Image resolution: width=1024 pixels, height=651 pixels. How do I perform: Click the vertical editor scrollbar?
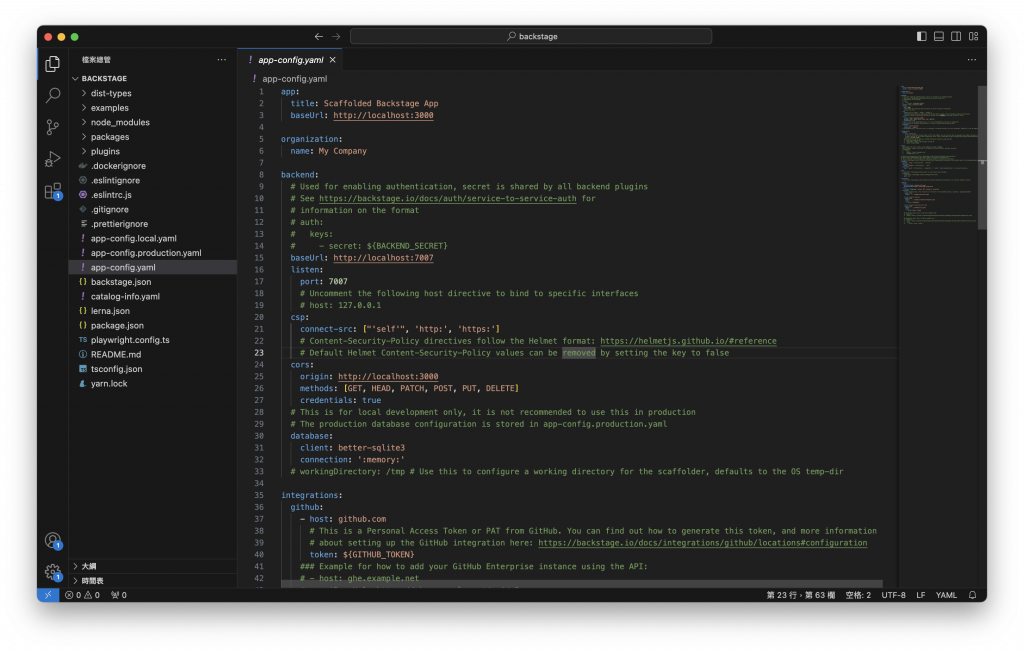click(x=982, y=157)
